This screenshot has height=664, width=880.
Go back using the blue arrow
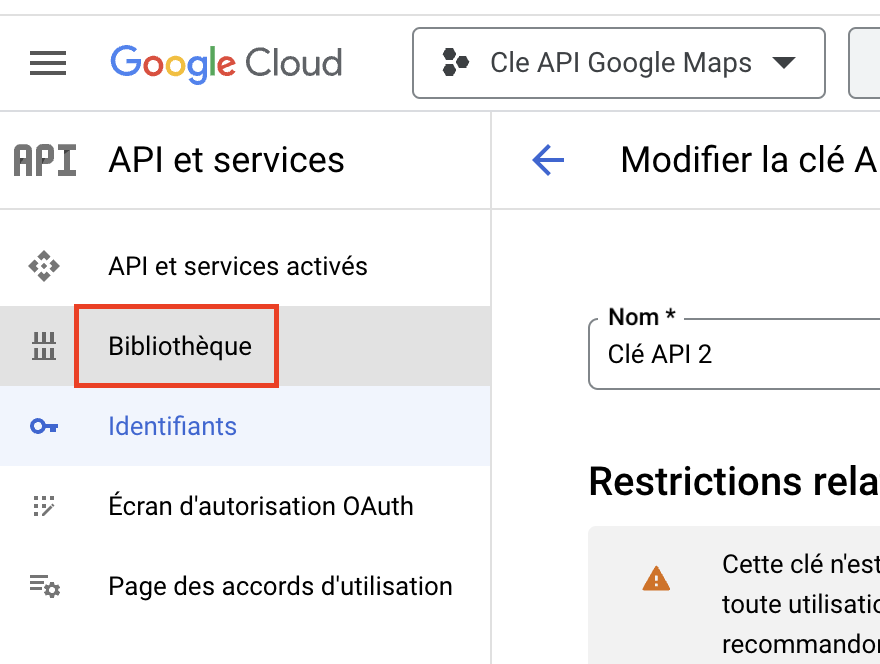tap(548, 160)
